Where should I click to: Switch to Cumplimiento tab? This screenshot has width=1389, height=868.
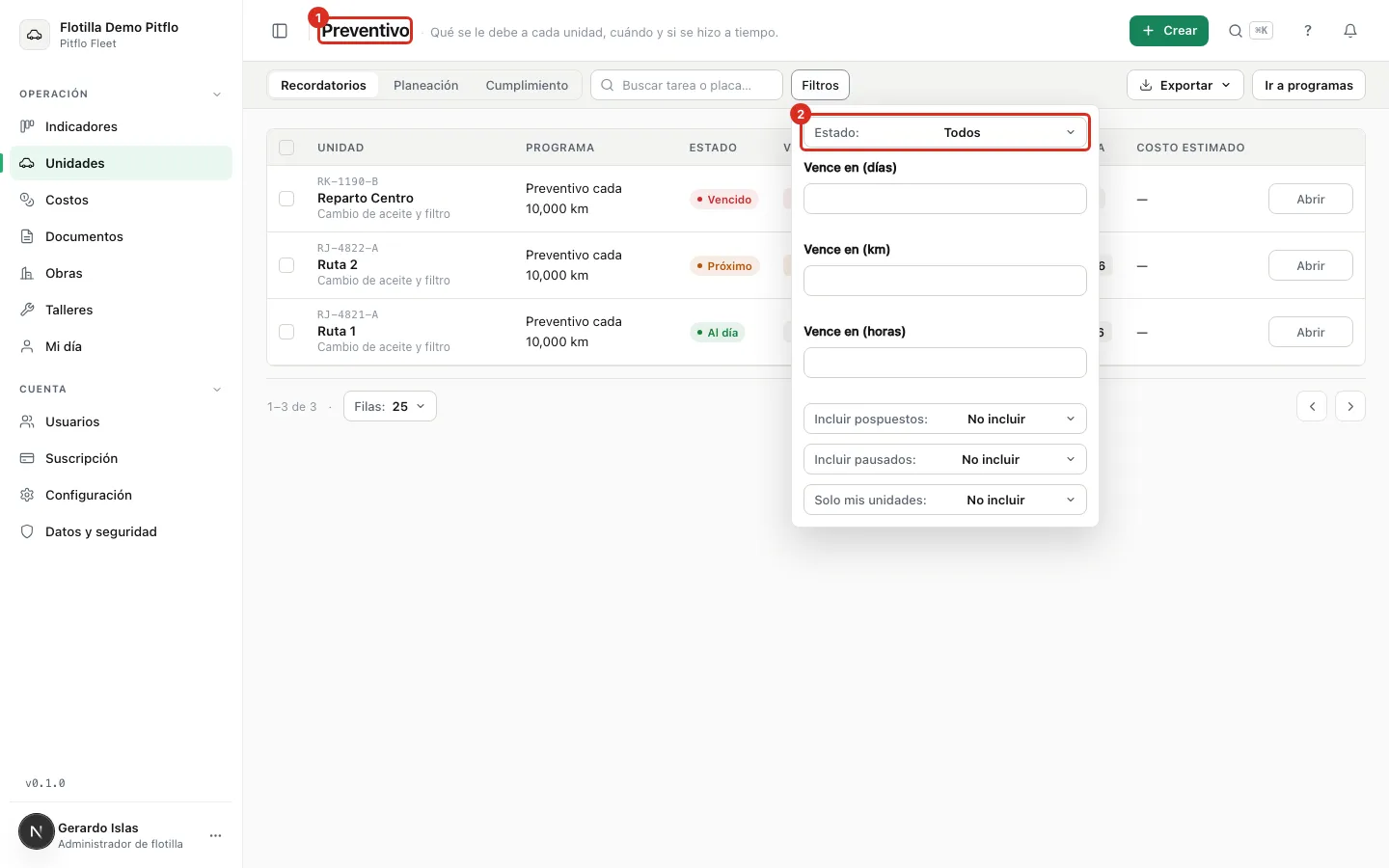527,85
